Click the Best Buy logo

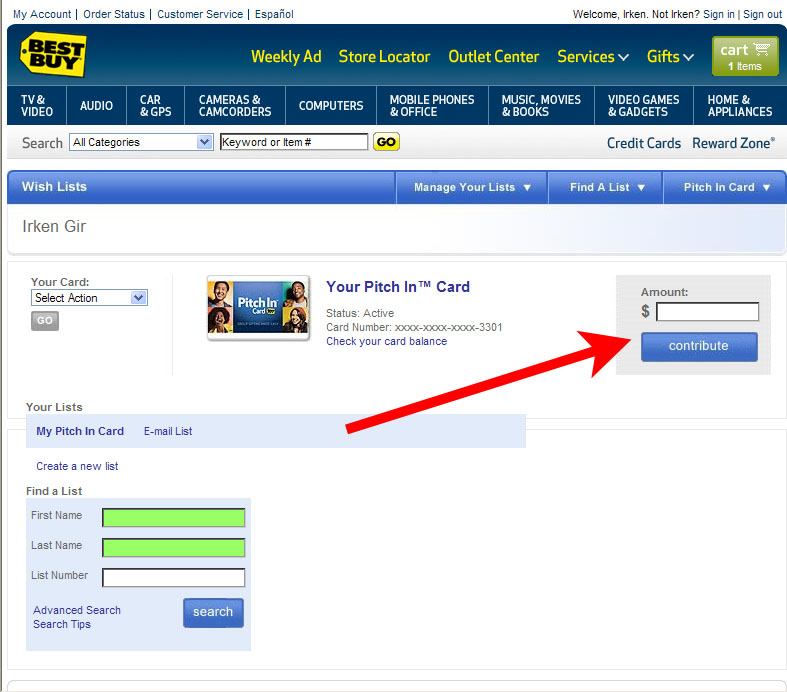pyautogui.click(x=53, y=55)
